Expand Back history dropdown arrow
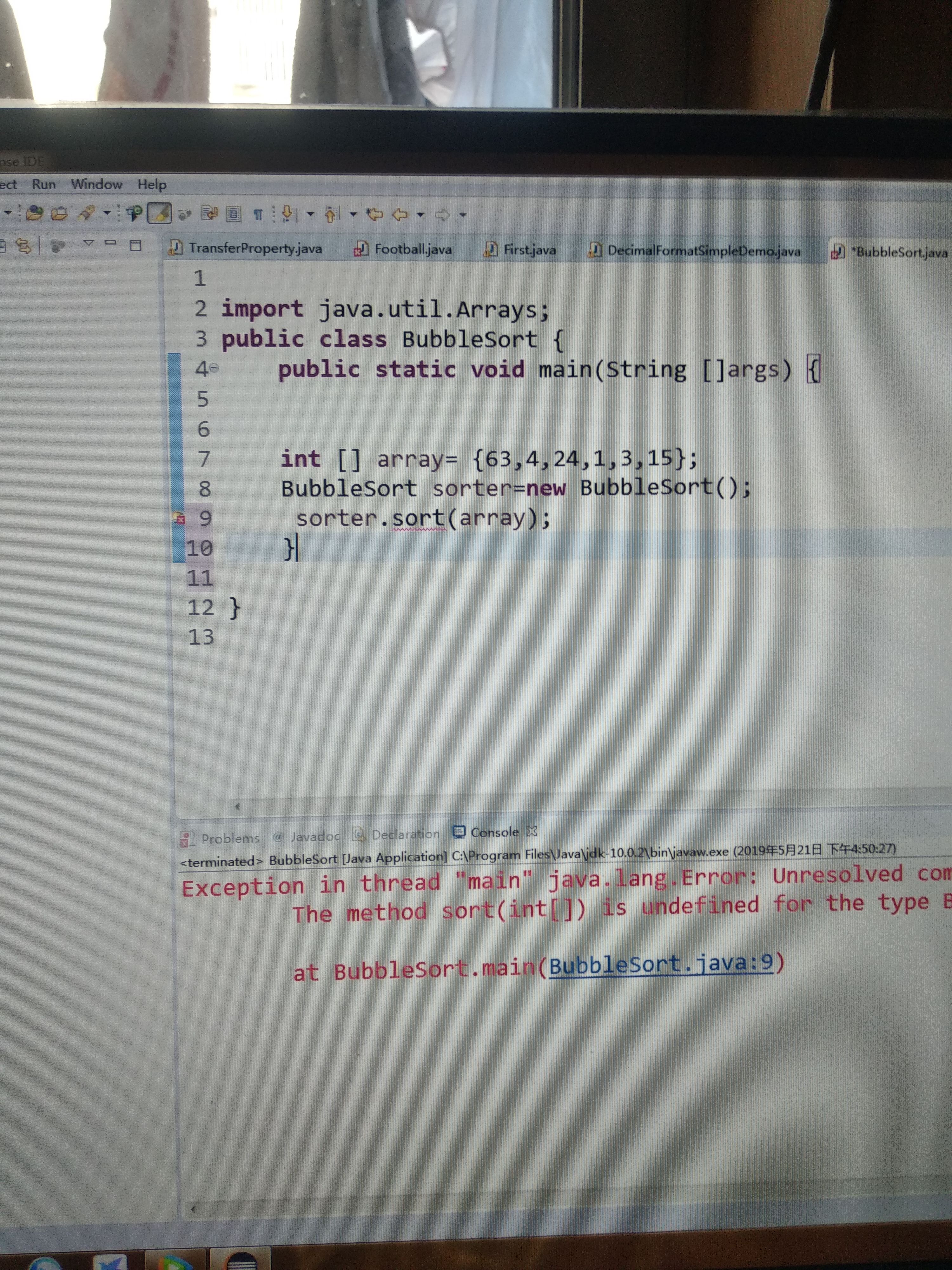 (x=420, y=215)
